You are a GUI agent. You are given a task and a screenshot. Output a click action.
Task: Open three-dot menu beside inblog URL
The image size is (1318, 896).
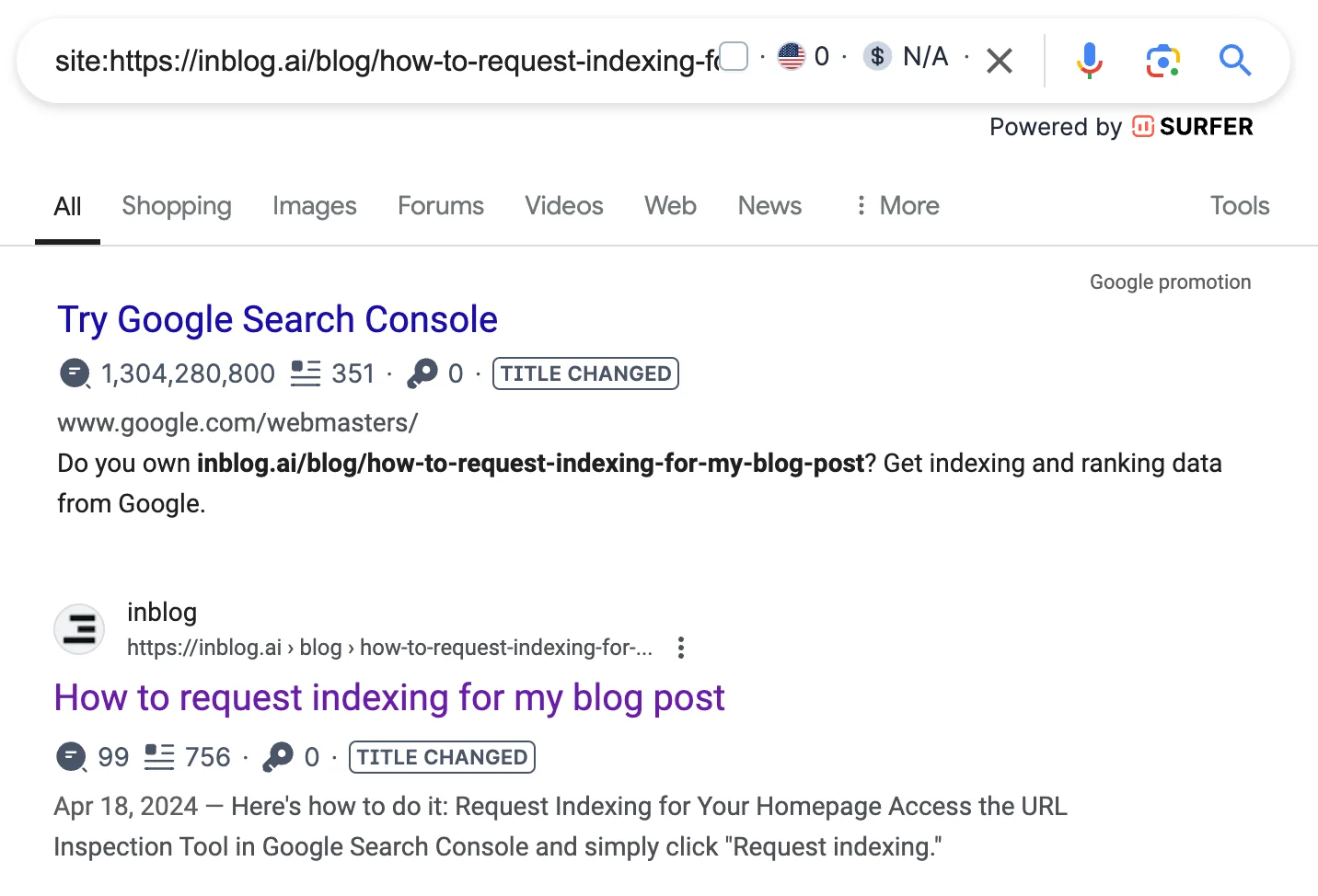[x=681, y=648]
